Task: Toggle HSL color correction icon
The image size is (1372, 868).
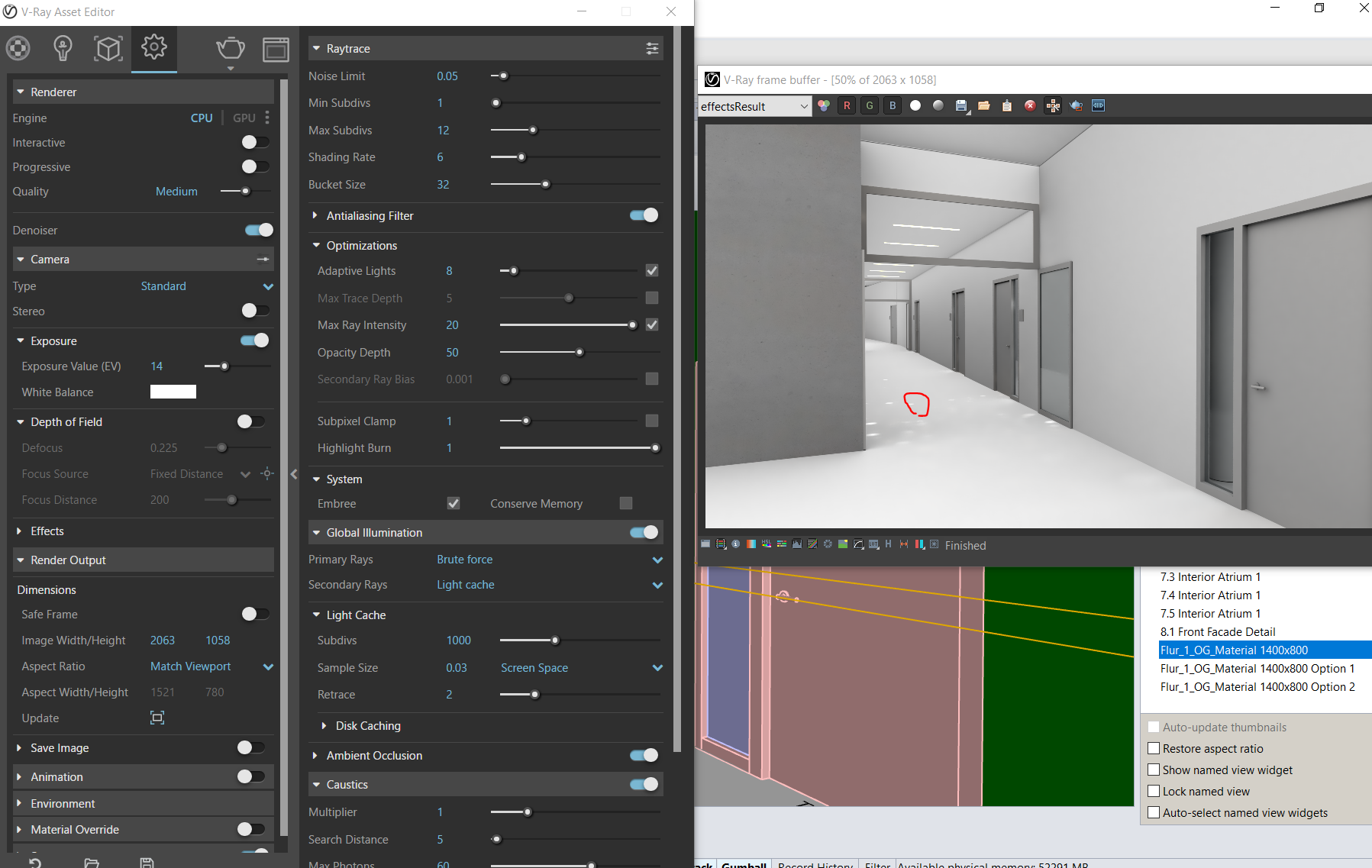Action: click(x=766, y=544)
